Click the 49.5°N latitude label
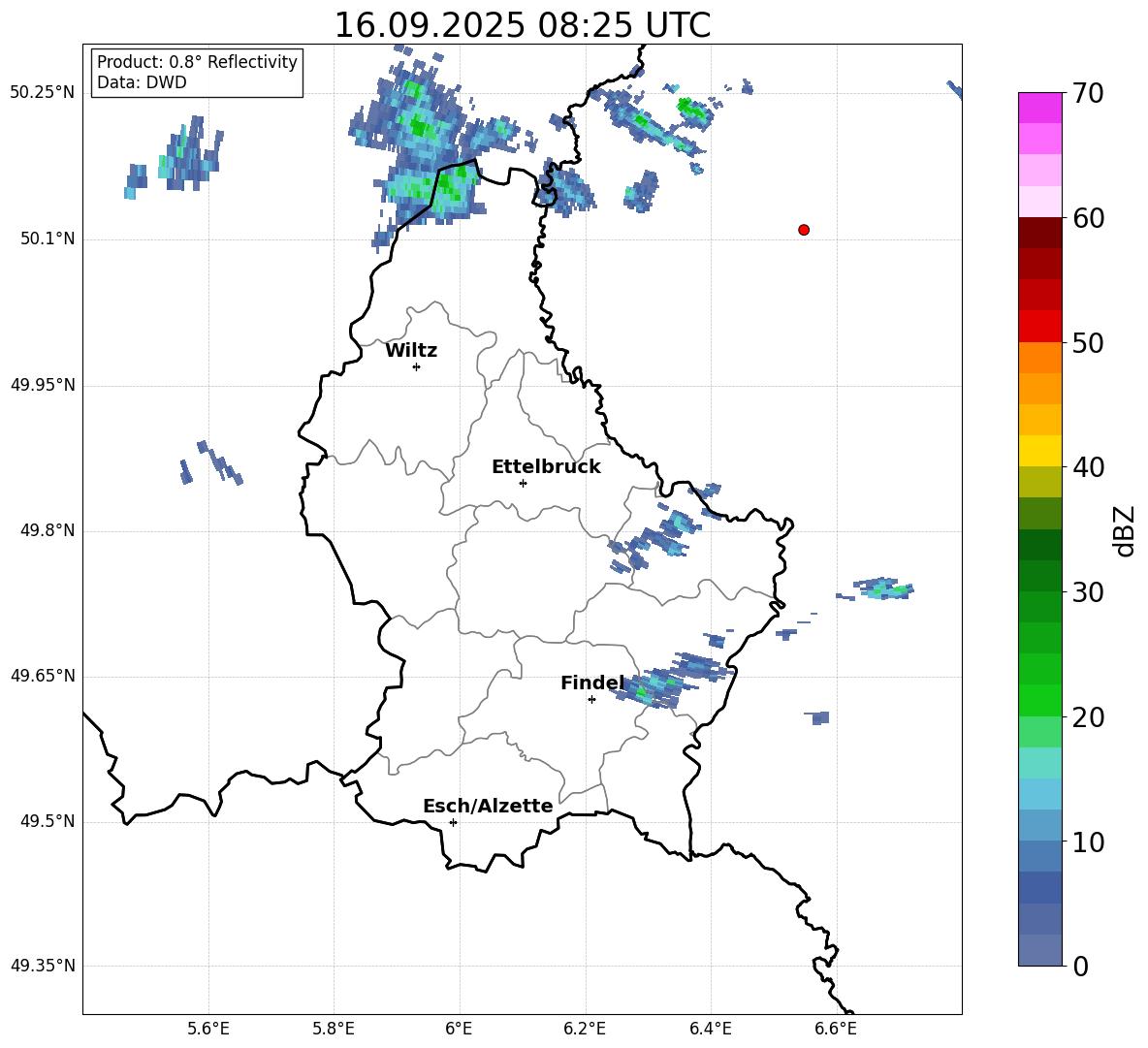Image resolution: width=1148 pixels, height=1048 pixels. (48, 821)
